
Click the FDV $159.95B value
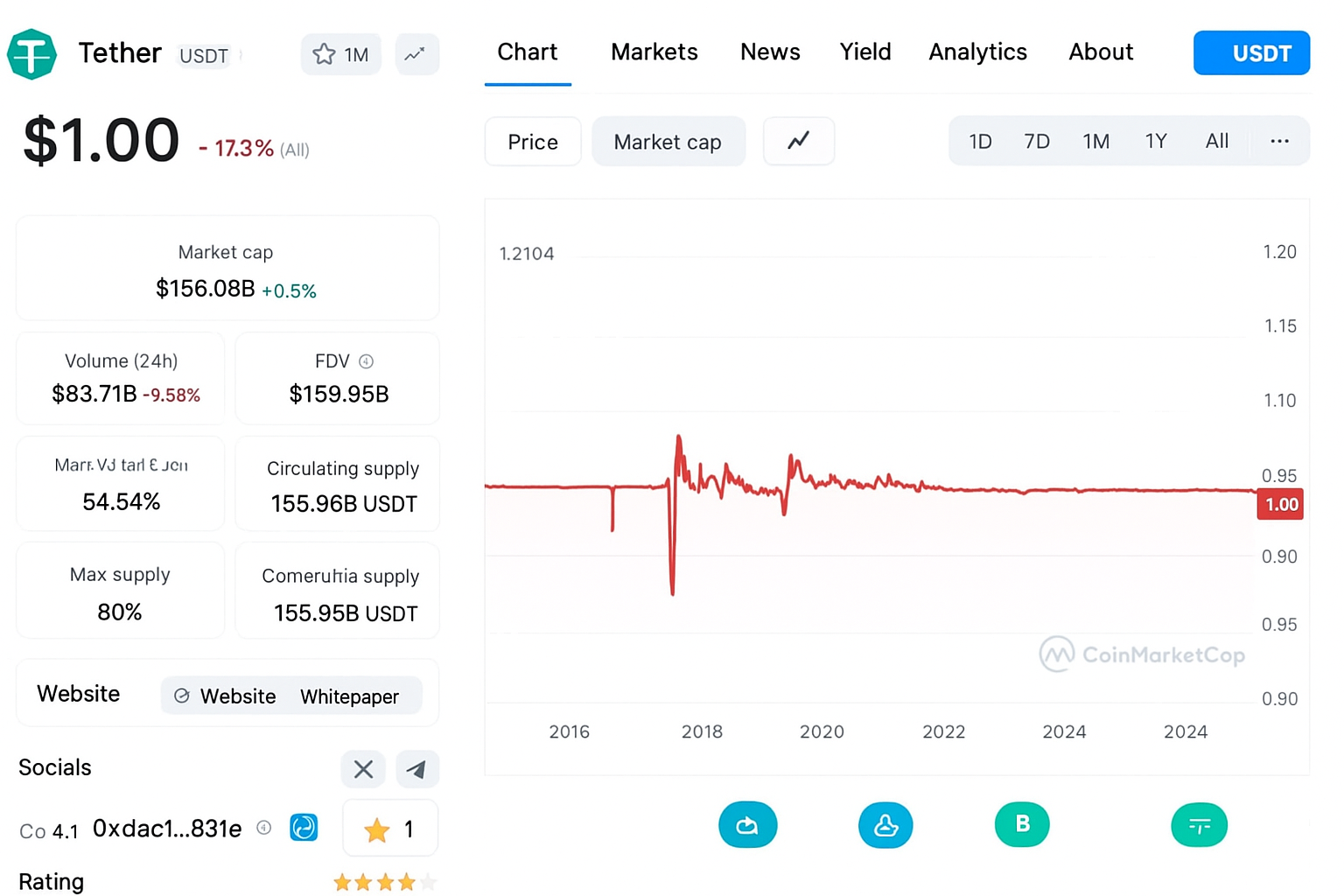point(339,394)
